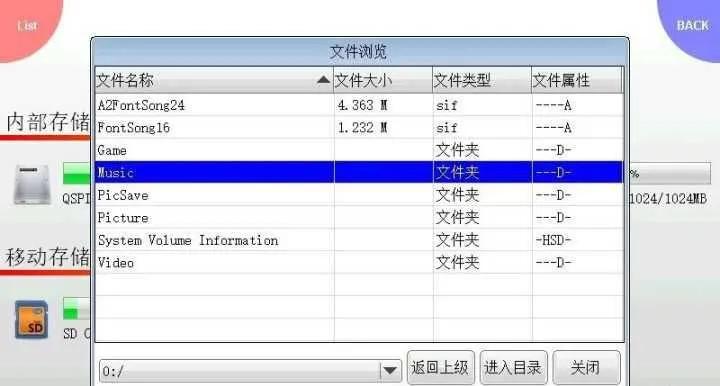Select the System Volume Information folder
Screen dimensions: 720x386
click(x=359, y=240)
